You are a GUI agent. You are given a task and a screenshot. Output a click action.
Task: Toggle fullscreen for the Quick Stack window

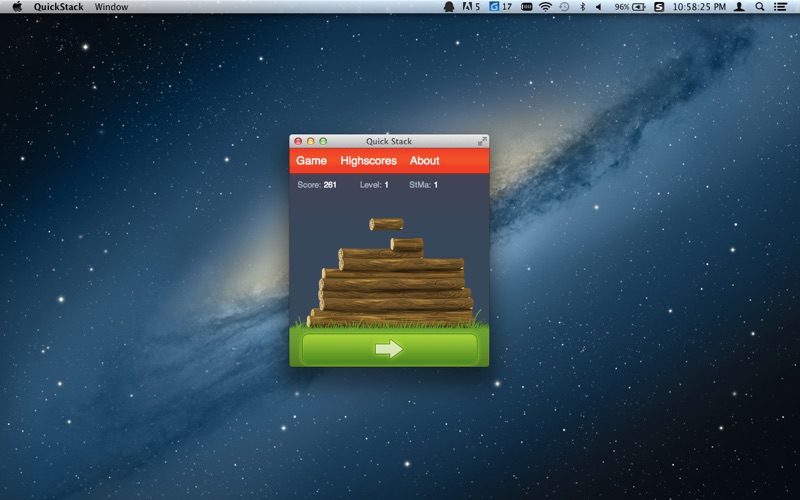pos(482,141)
